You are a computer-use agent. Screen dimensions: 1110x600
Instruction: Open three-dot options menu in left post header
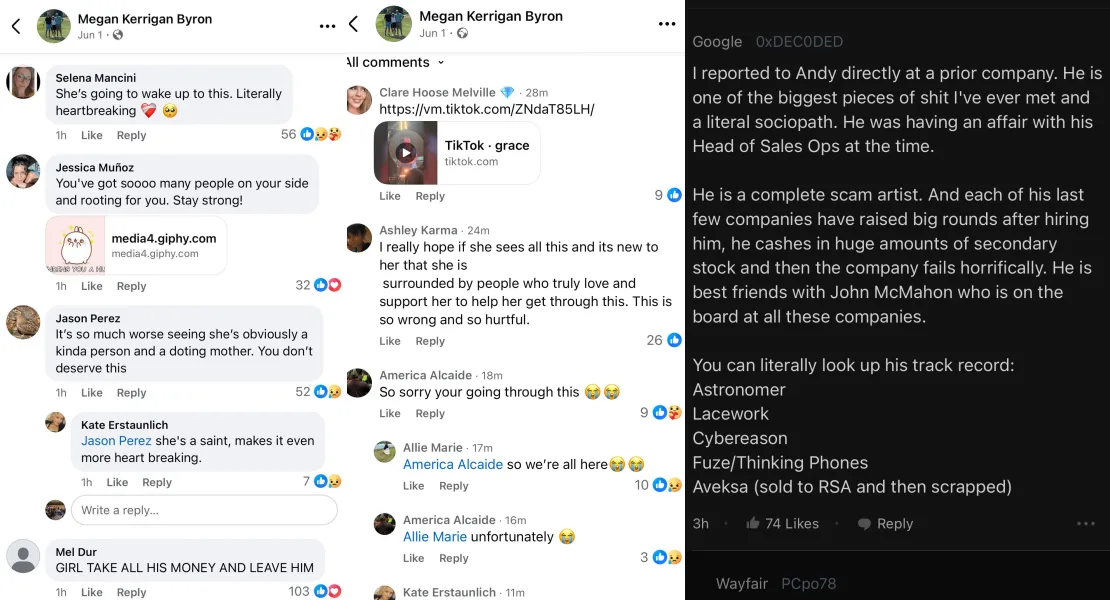click(327, 26)
